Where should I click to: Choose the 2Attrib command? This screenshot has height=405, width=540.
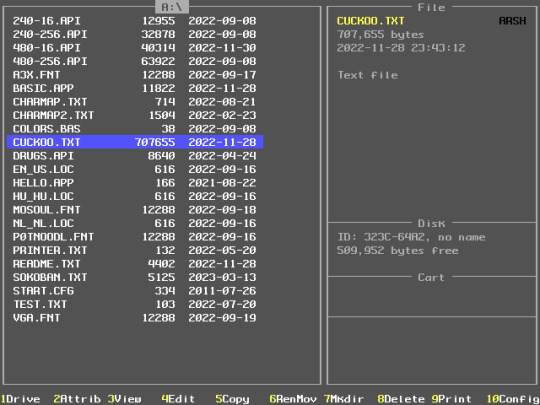click(77, 399)
